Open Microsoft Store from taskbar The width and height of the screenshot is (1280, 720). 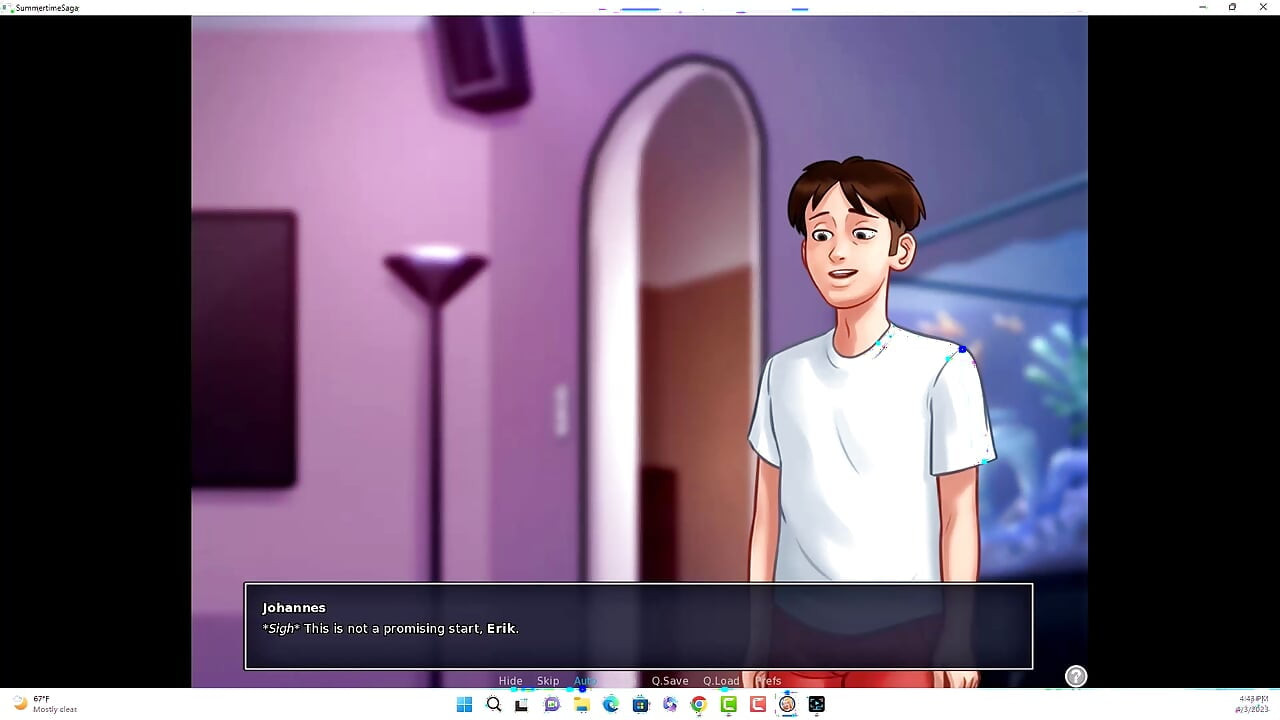click(640, 704)
